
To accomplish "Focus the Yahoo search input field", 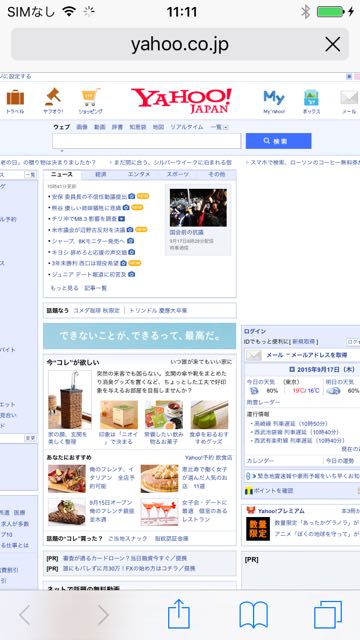I will pos(147,141).
